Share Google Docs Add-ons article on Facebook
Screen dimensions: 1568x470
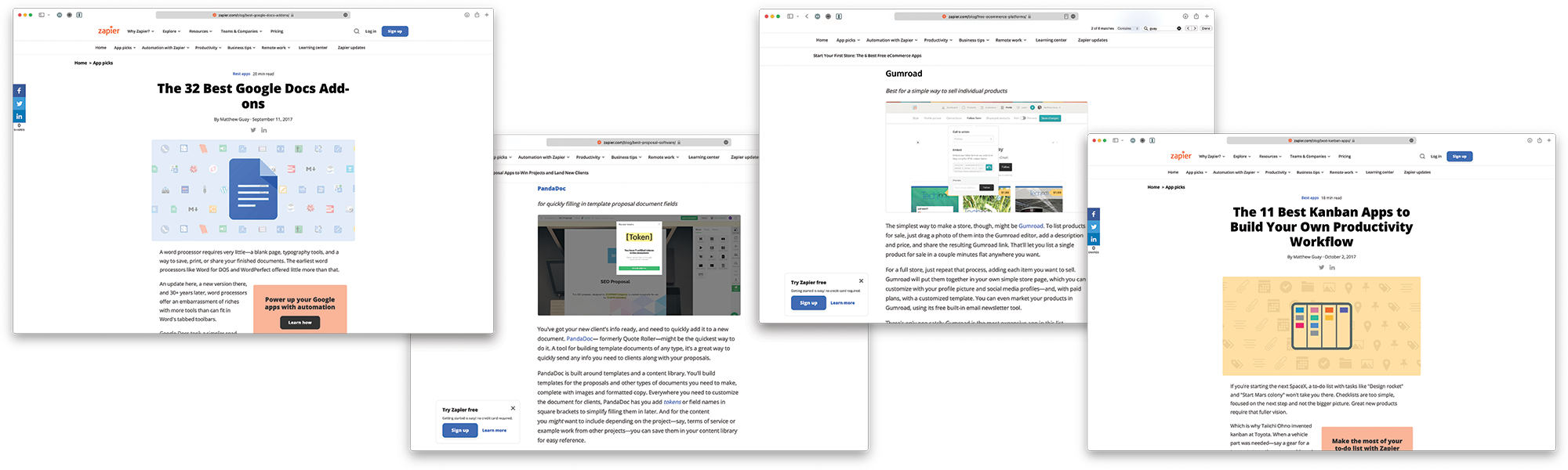point(19,91)
